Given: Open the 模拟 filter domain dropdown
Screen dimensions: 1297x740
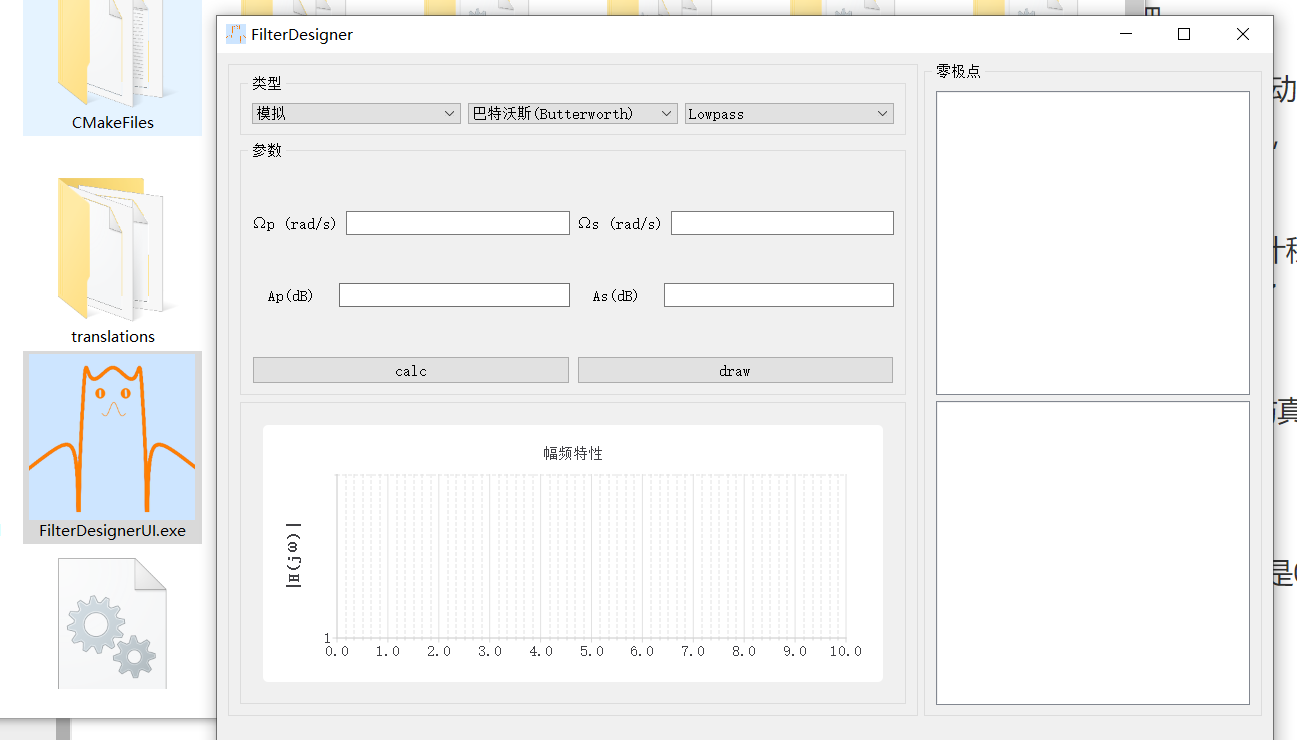Looking at the screenshot, I should tap(356, 114).
